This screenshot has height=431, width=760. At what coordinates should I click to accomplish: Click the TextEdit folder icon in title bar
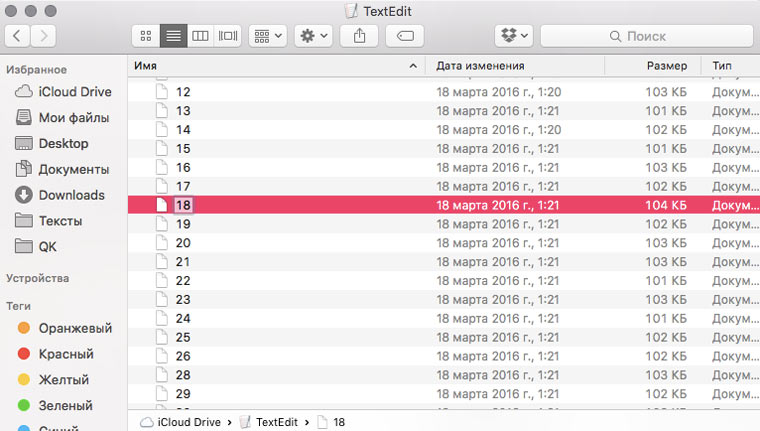pos(351,11)
